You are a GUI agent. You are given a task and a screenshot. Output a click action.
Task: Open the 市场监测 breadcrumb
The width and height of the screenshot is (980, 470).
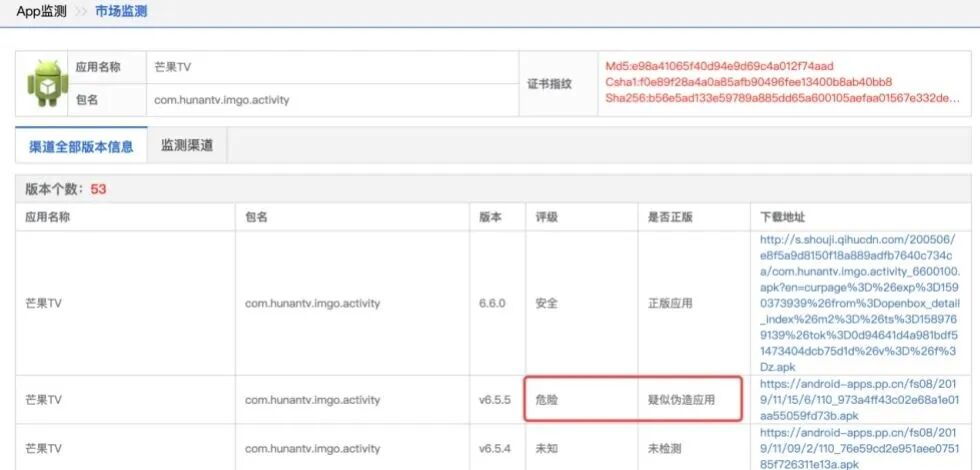pyautogui.click(x=121, y=11)
